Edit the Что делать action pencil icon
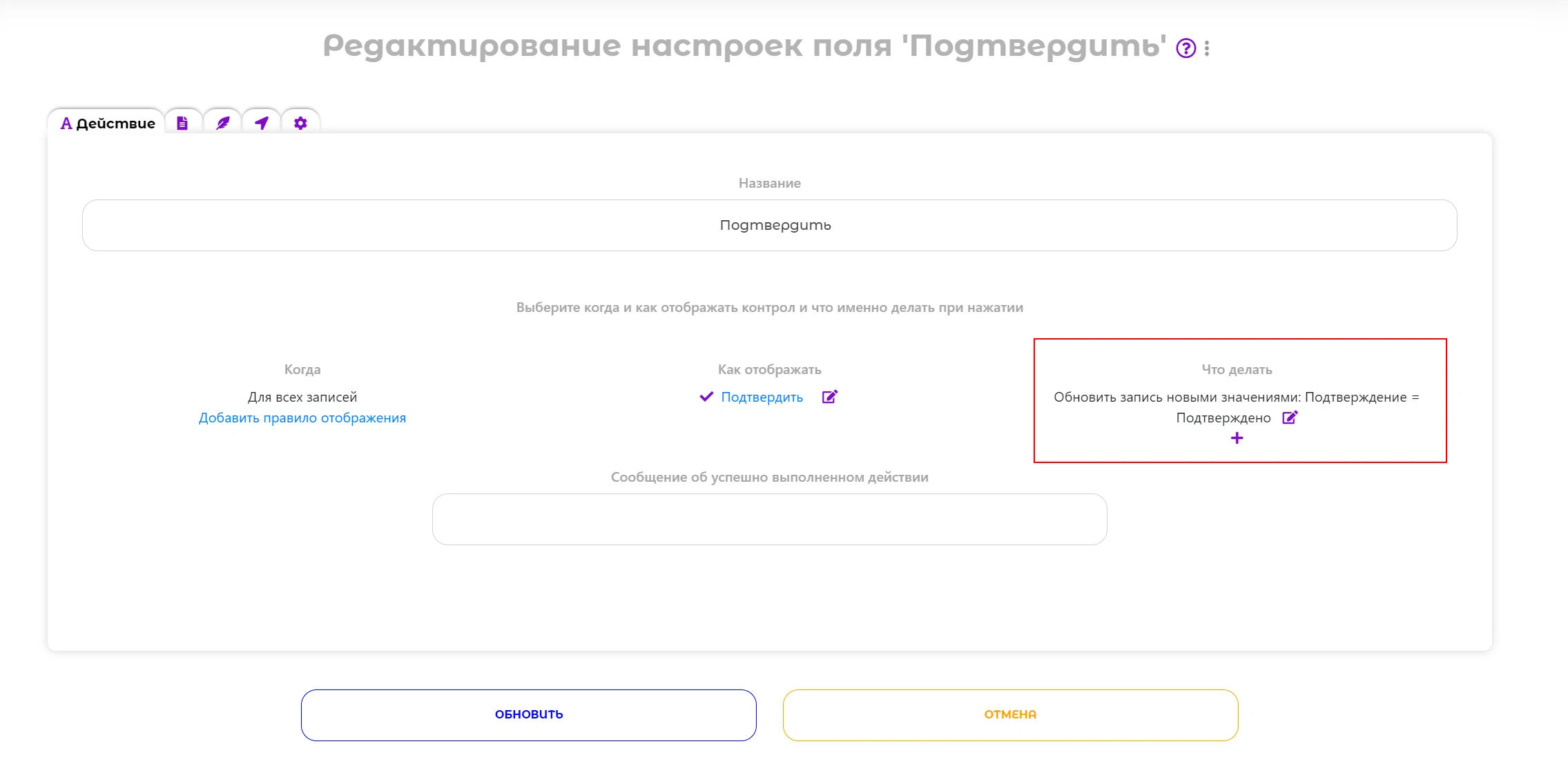 [1290, 418]
